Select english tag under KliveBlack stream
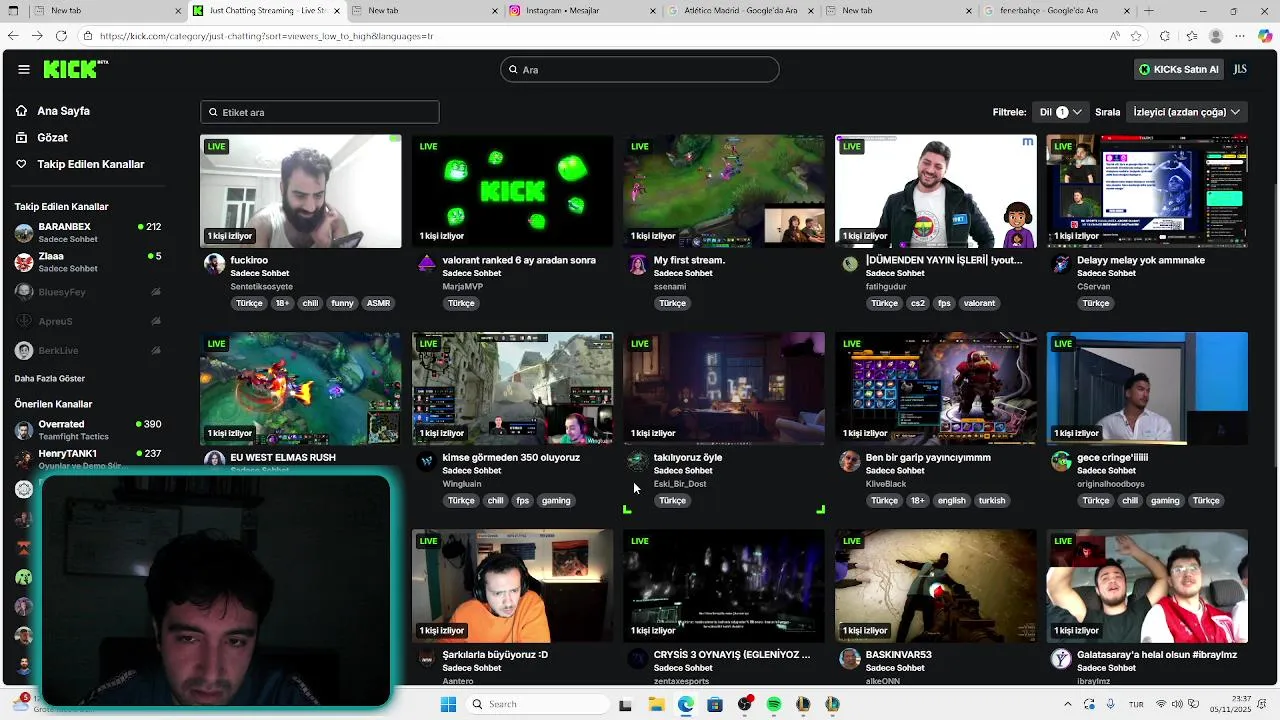Viewport: 1280px width, 720px height. (x=952, y=500)
